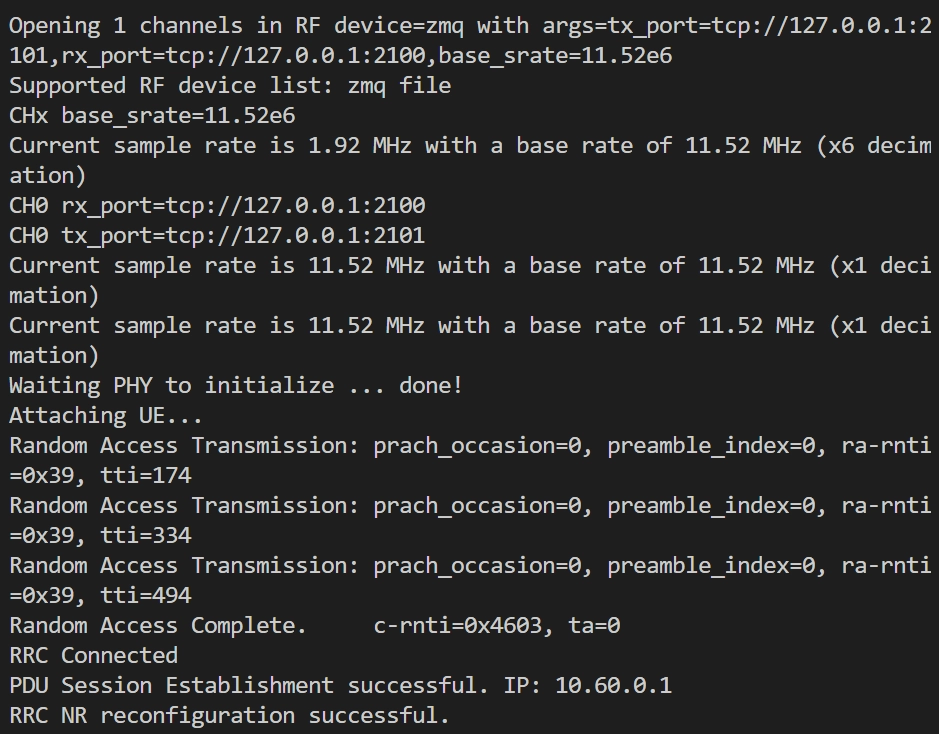The image size is (939, 734).
Task: Click the 'RRC Connected' line
Action: [x=93, y=655]
